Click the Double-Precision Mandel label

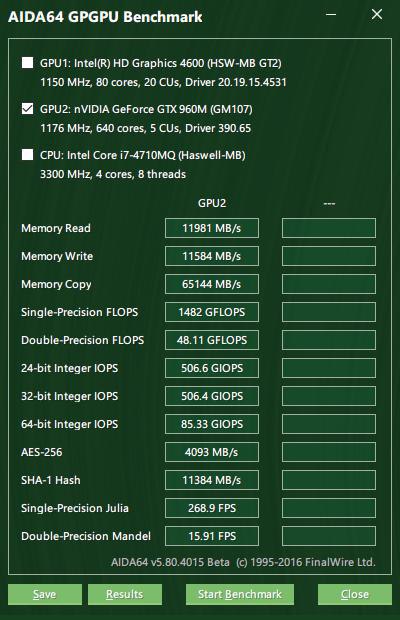tap(86, 536)
